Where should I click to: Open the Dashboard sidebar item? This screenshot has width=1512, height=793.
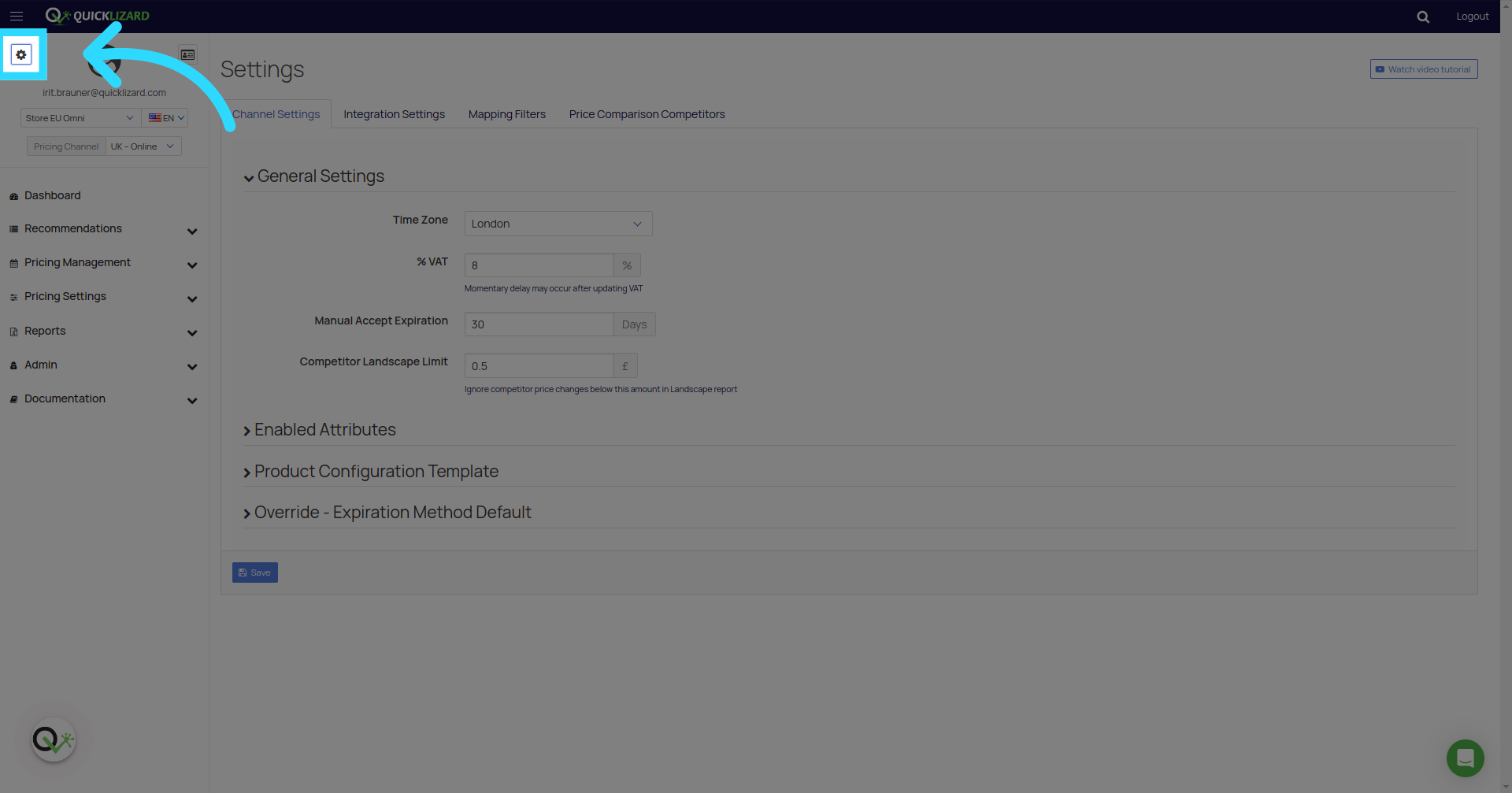click(x=53, y=195)
